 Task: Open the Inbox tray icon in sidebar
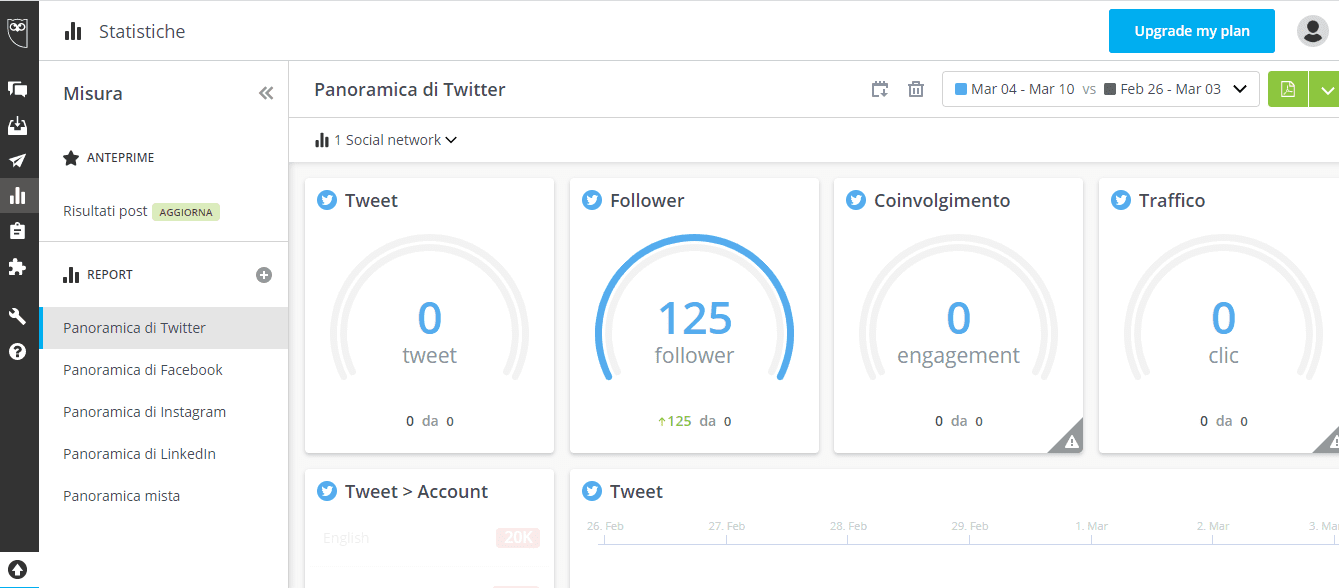coord(17,126)
